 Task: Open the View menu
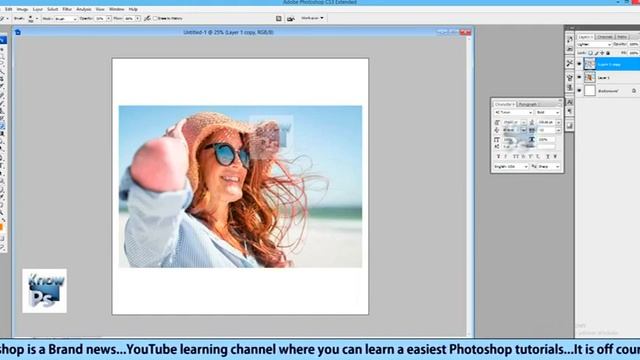coord(100,9)
